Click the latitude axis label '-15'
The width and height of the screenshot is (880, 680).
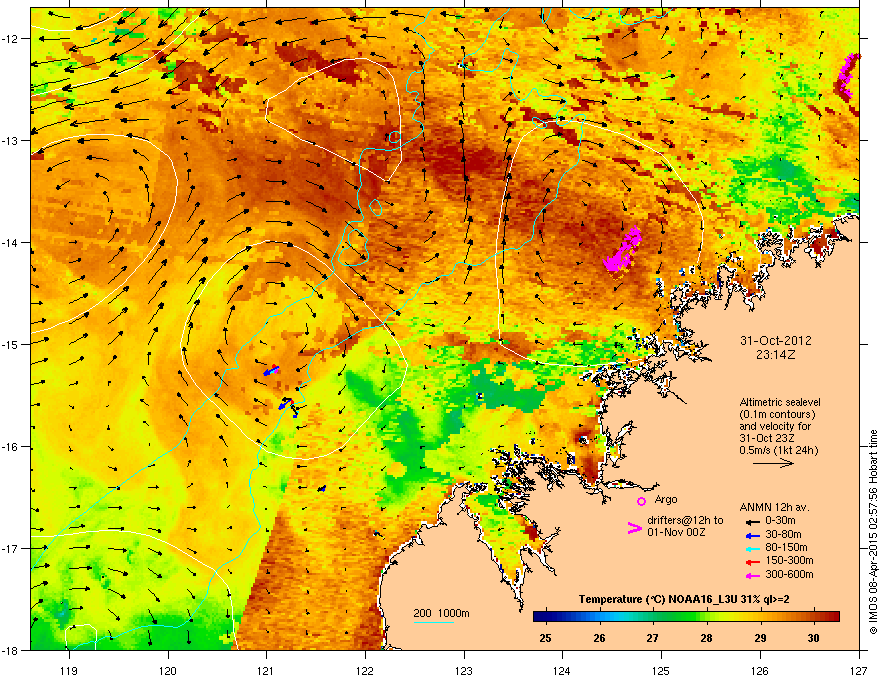point(11,344)
